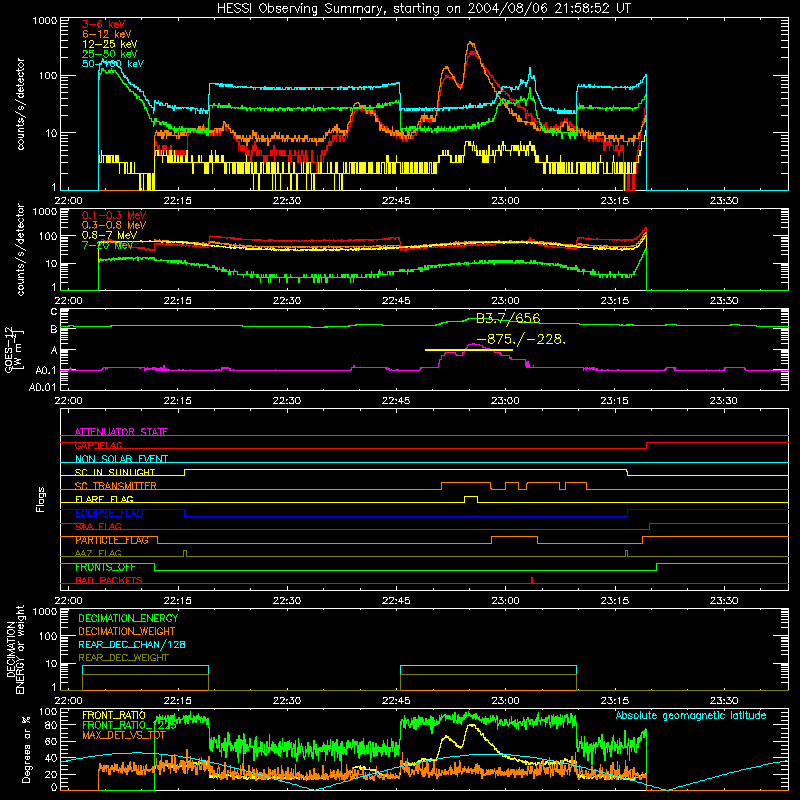Select the 0.1-0.3 MeV legend label
Image resolution: width=800 pixels, height=800 pixels.
pos(114,215)
